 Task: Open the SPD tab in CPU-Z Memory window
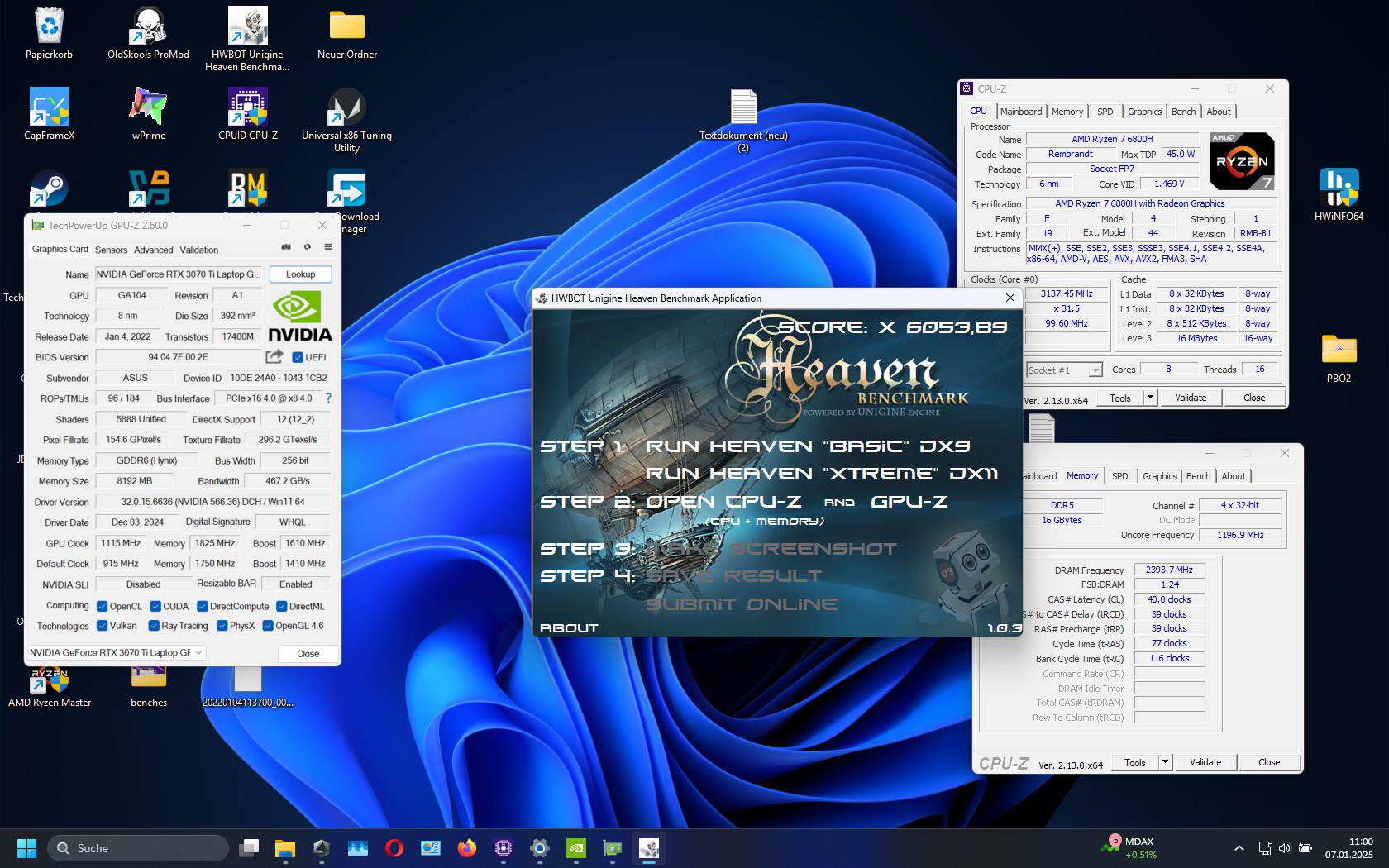coord(1119,476)
